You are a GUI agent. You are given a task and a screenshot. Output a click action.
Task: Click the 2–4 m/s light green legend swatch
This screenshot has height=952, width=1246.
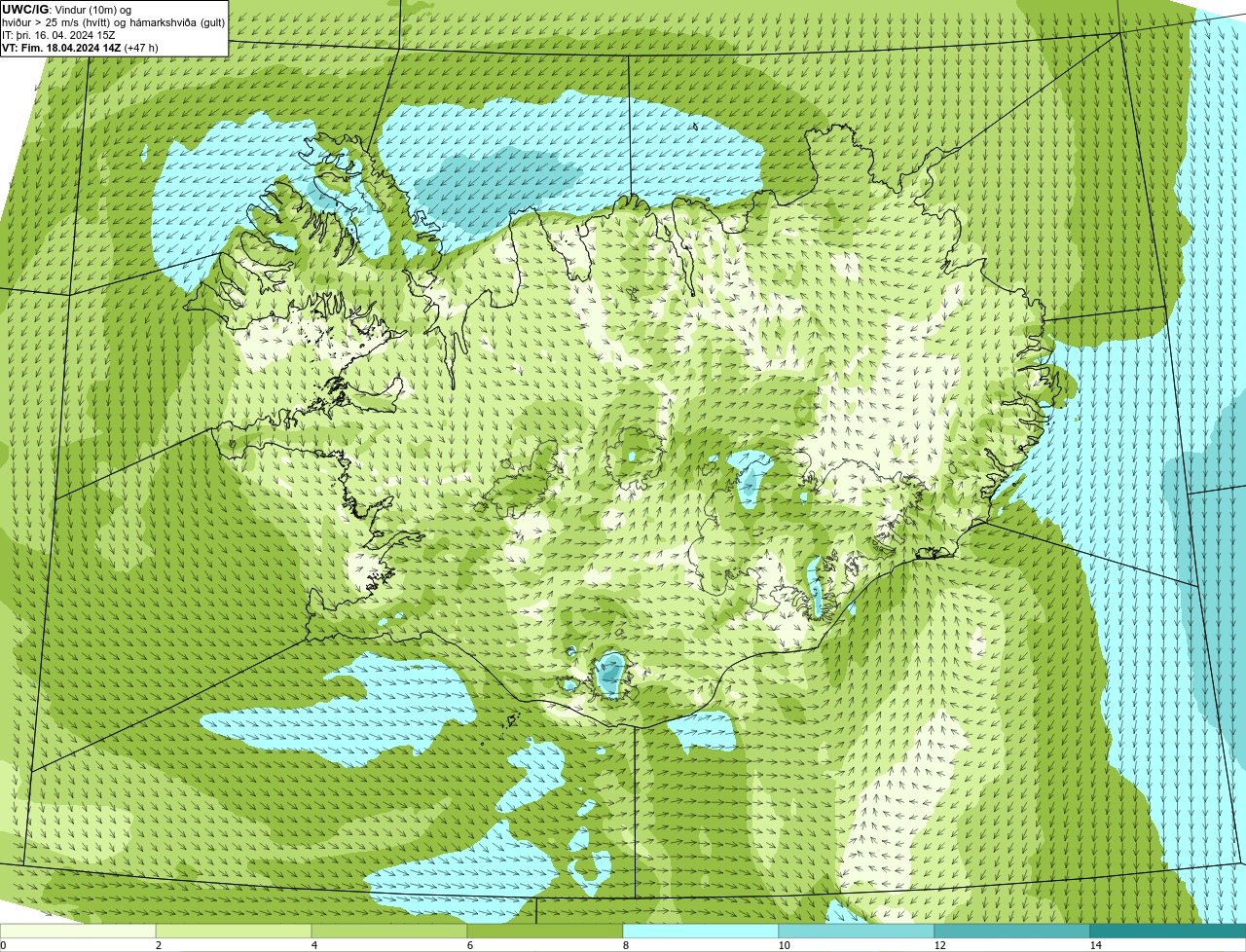pyautogui.click(x=234, y=931)
